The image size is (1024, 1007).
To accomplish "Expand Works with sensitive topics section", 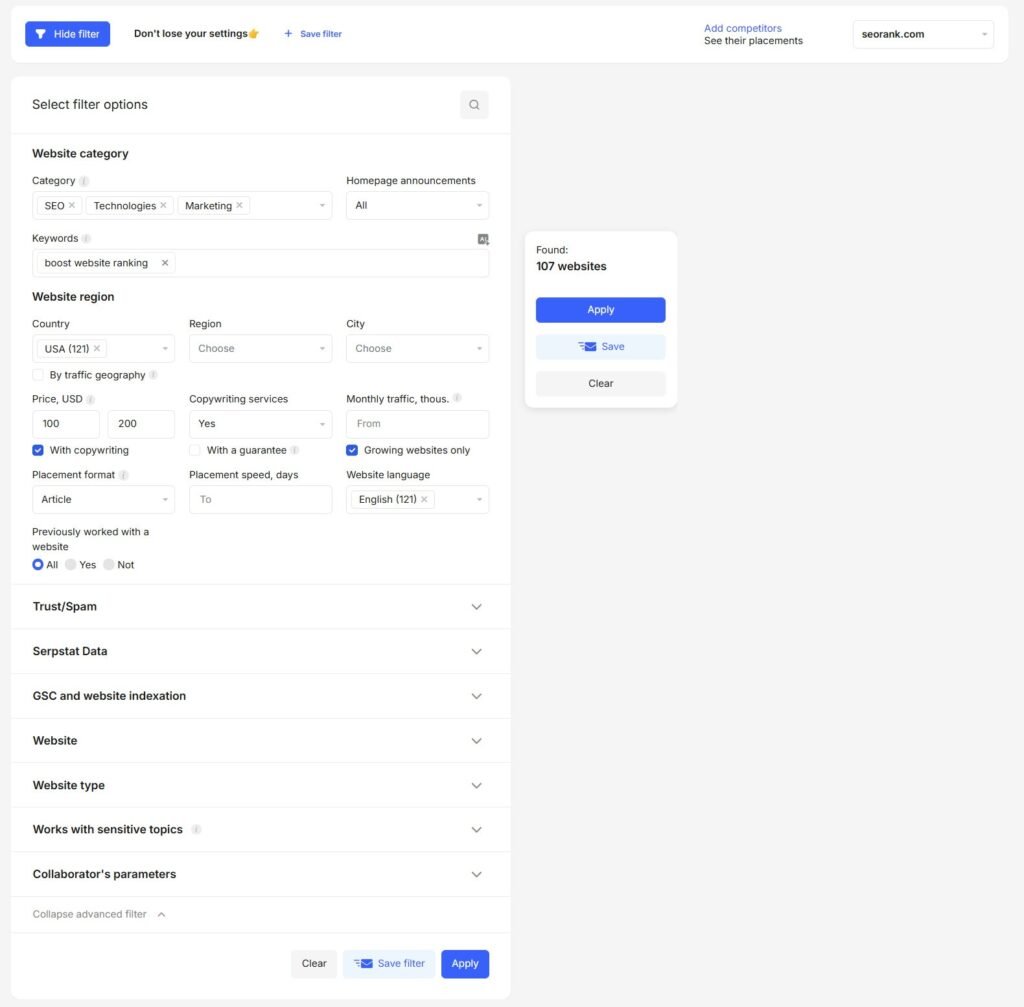I will point(261,829).
